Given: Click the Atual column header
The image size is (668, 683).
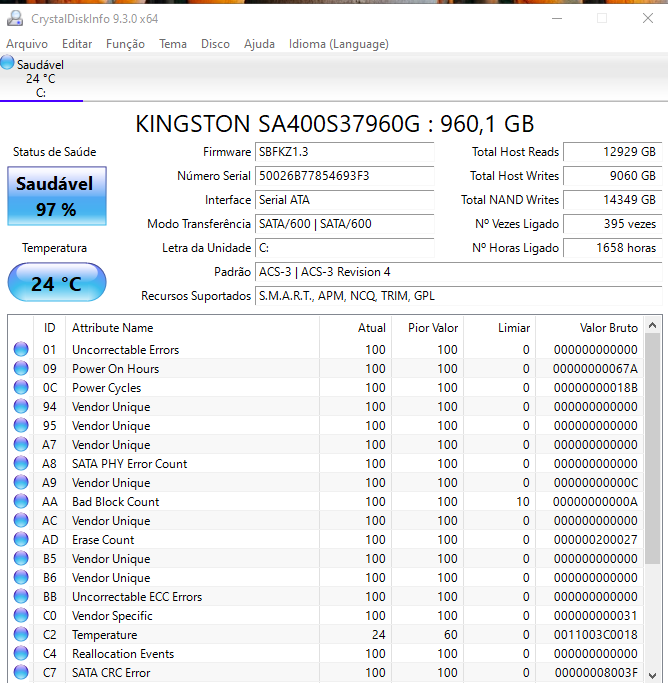Looking at the screenshot, I should click(x=355, y=328).
